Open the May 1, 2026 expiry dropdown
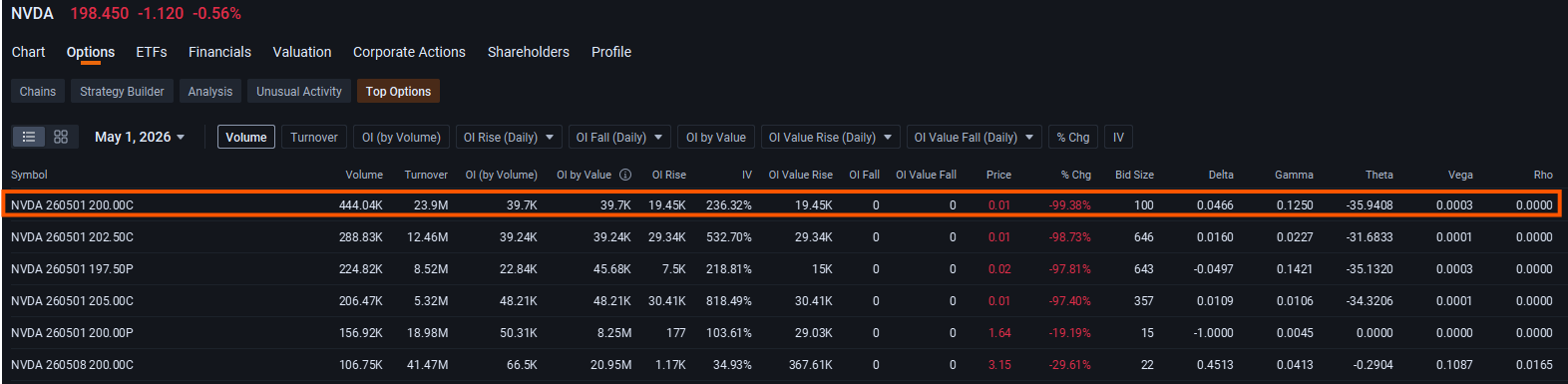Screen dimensions: 1568x384 [x=140, y=137]
